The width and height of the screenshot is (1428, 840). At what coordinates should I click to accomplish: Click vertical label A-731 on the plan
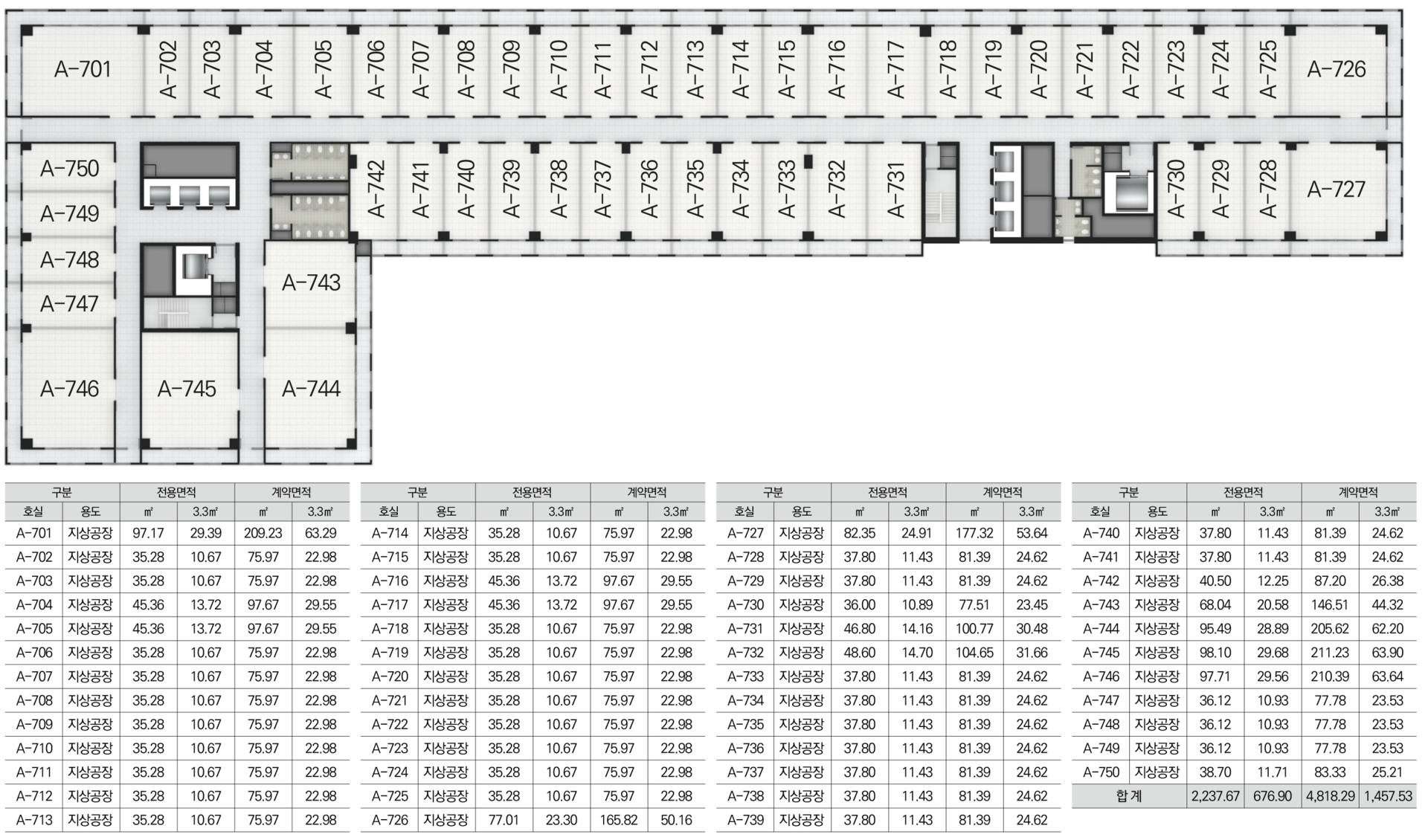point(896,189)
